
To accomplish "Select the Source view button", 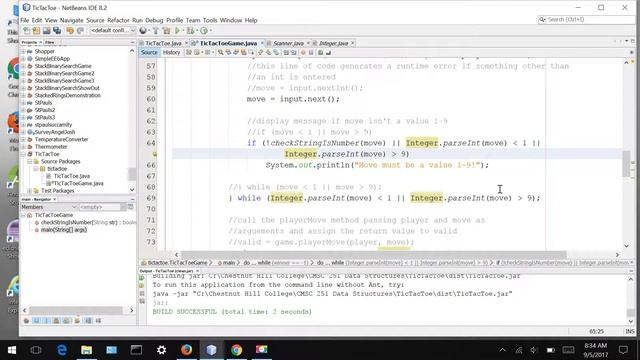I will (x=149, y=52).
